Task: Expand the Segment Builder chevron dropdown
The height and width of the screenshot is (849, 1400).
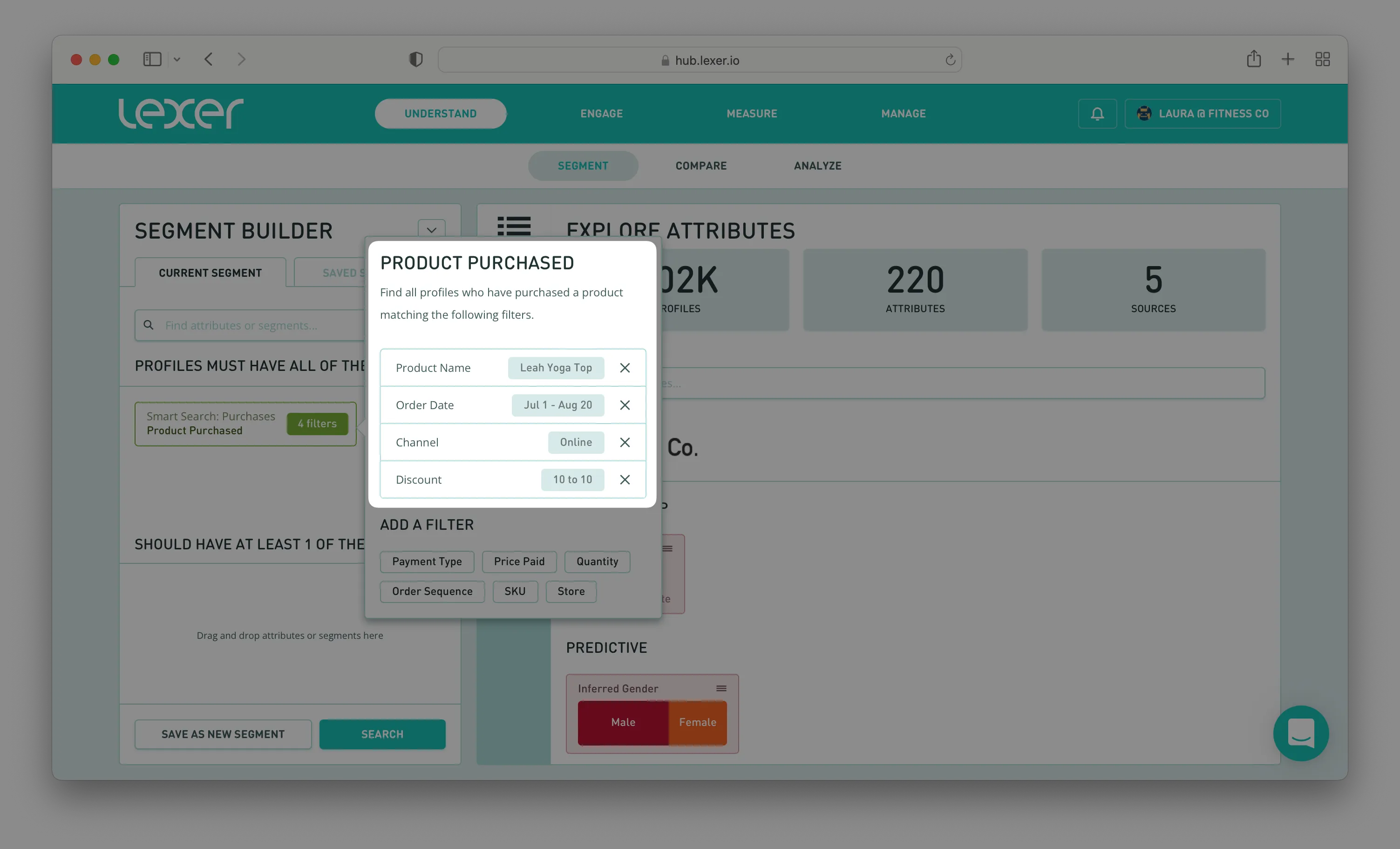Action: (431, 230)
